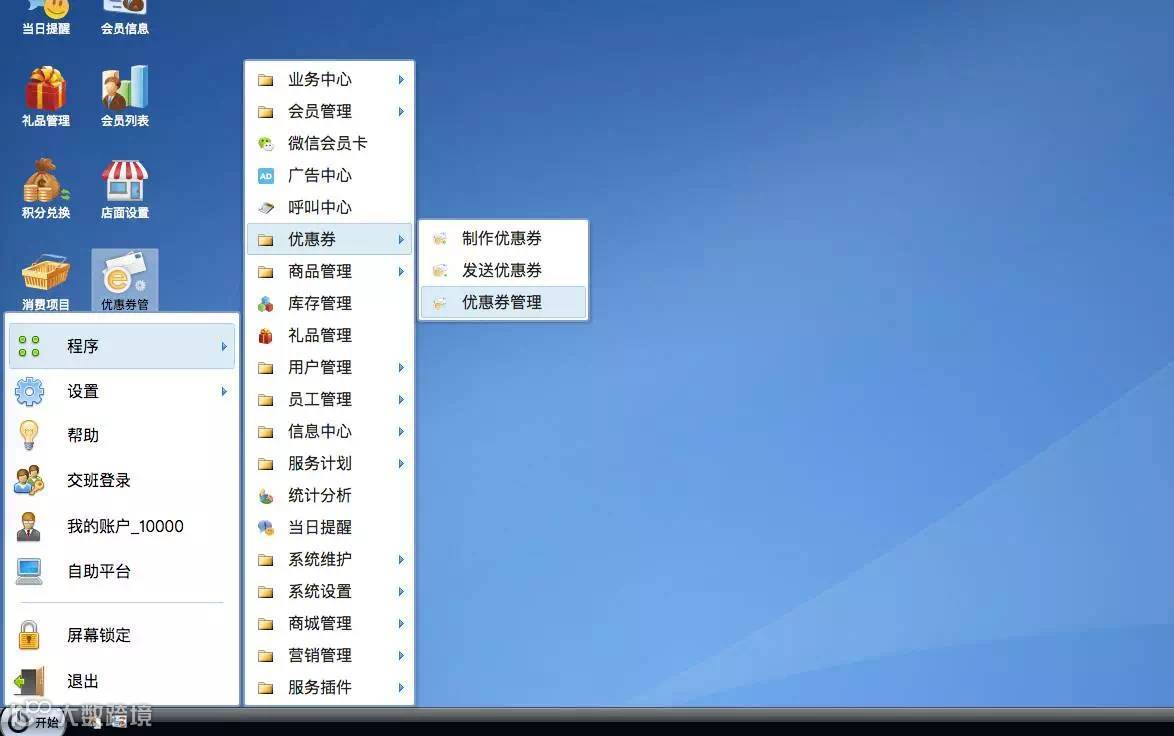Viewport: 1174px width, 736px height.
Task: Open the 店面设置 desktop icon
Action: [125, 188]
